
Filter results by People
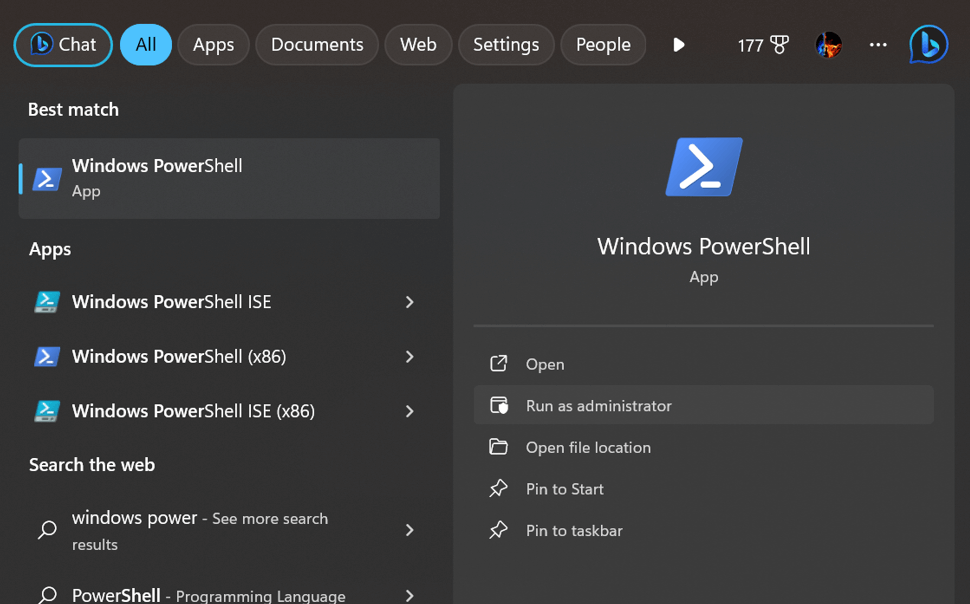coord(603,45)
